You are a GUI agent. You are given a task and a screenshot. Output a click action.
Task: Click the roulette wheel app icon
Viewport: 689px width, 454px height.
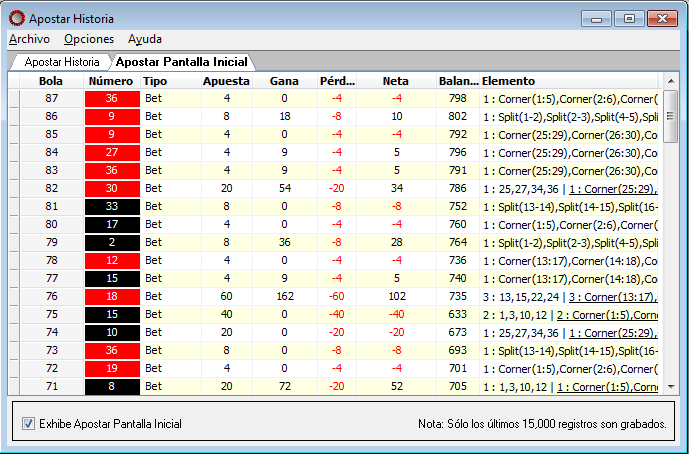coord(17,18)
